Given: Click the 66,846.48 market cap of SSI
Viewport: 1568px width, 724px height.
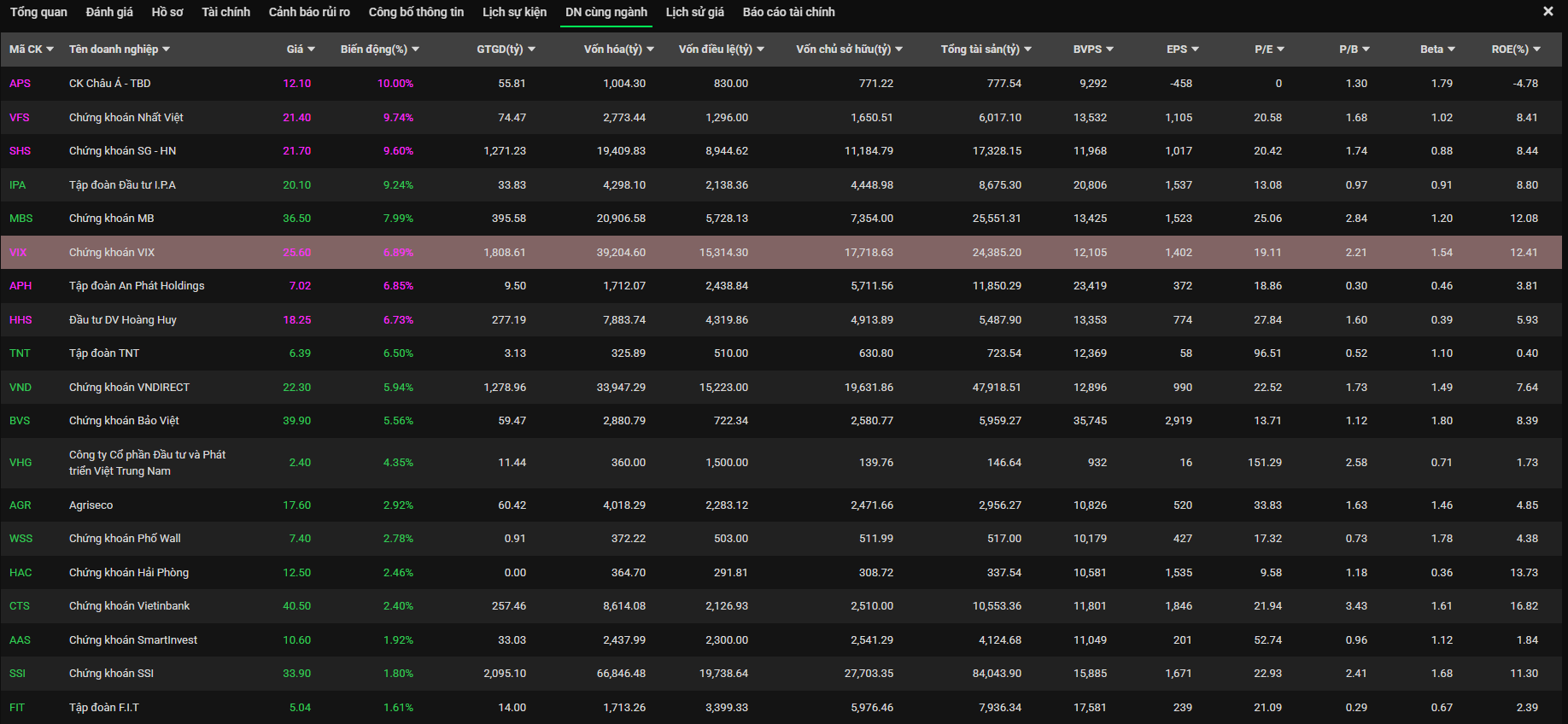Looking at the screenshot, I should (x=621, y=674).
